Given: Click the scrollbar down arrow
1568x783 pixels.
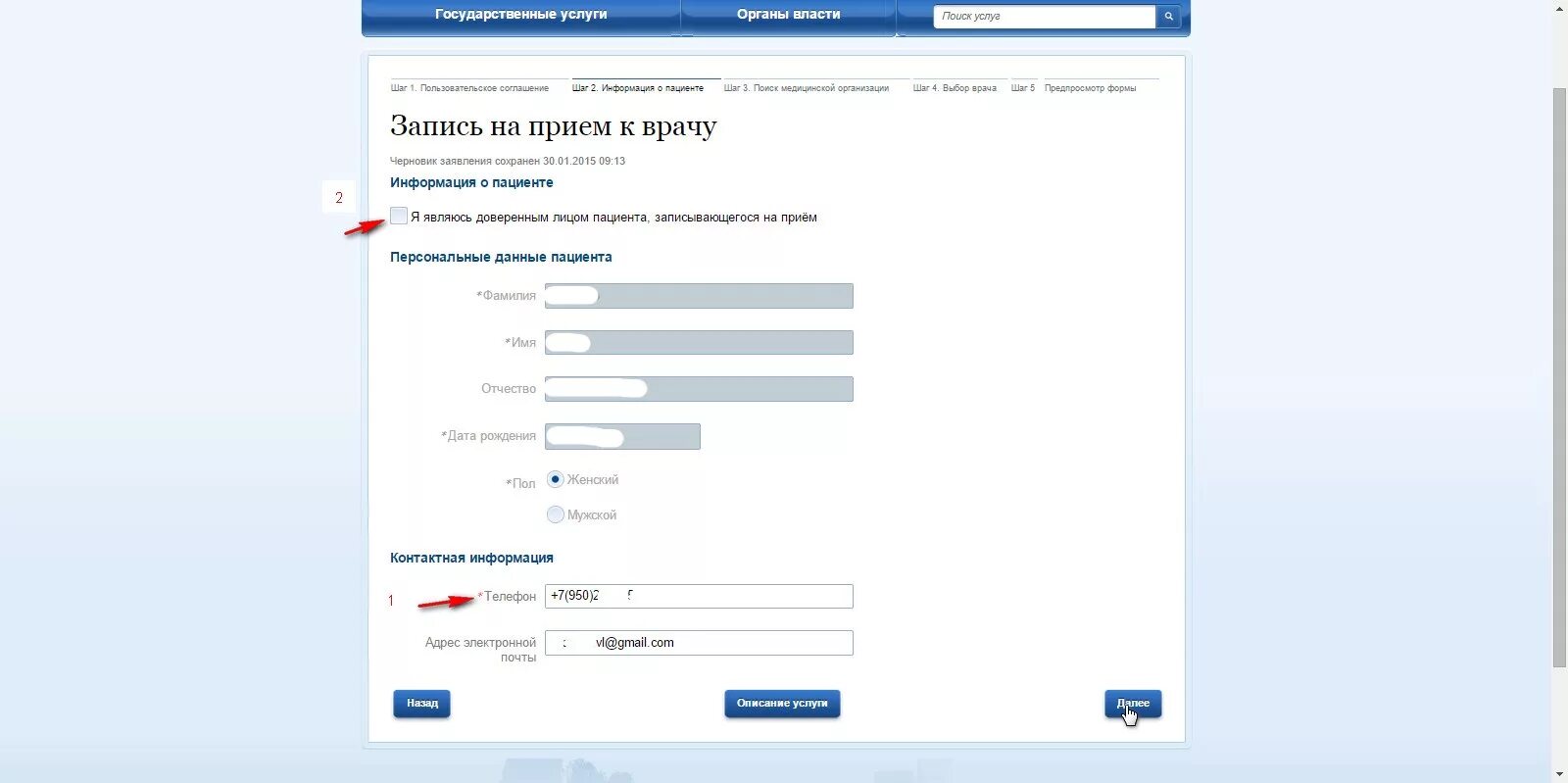Looking at the screenshot, I should (x=1560, y=775).
